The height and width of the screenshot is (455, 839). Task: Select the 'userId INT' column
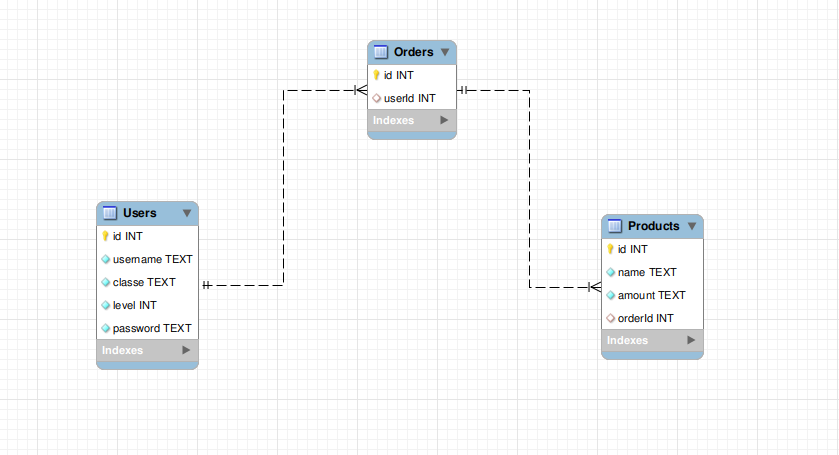pos(412,98)
